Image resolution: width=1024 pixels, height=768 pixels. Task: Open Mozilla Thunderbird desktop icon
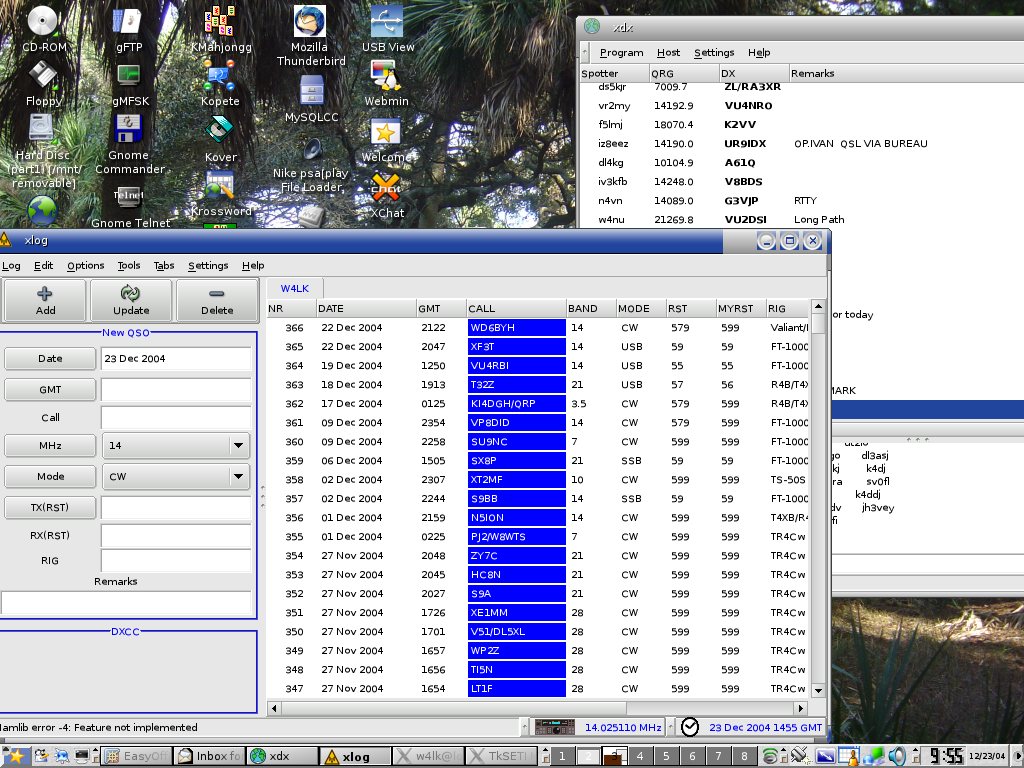click(310, 22)
